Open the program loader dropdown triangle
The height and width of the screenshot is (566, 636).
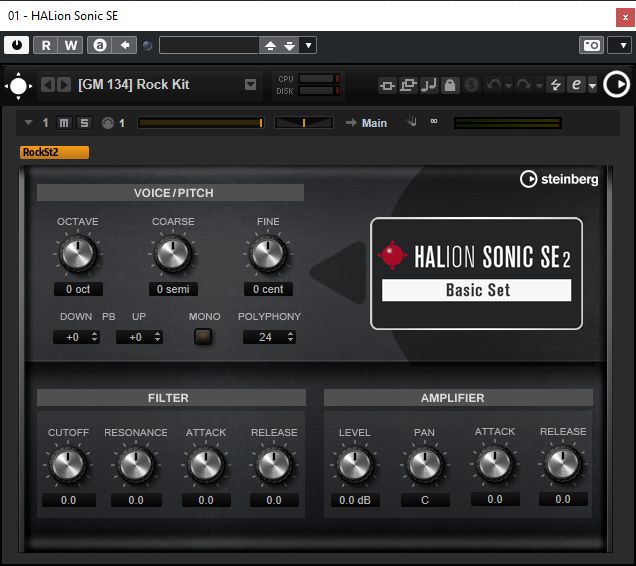pos(251,85)
